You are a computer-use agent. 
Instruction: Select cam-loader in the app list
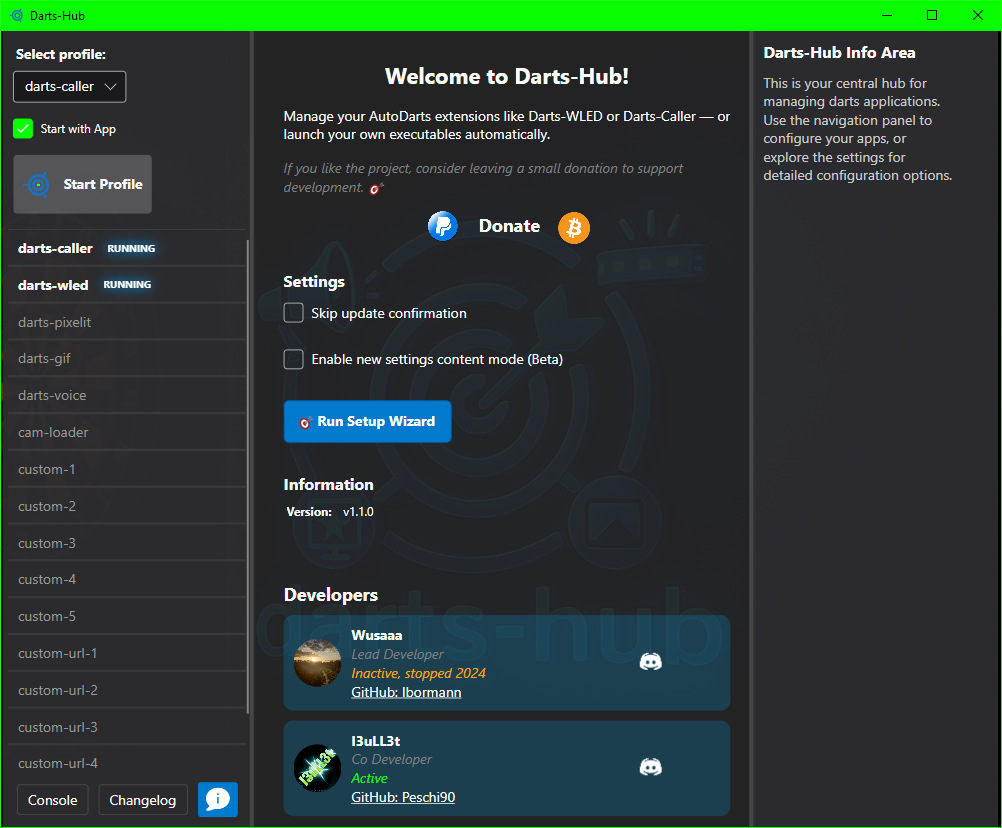point(127,433)
